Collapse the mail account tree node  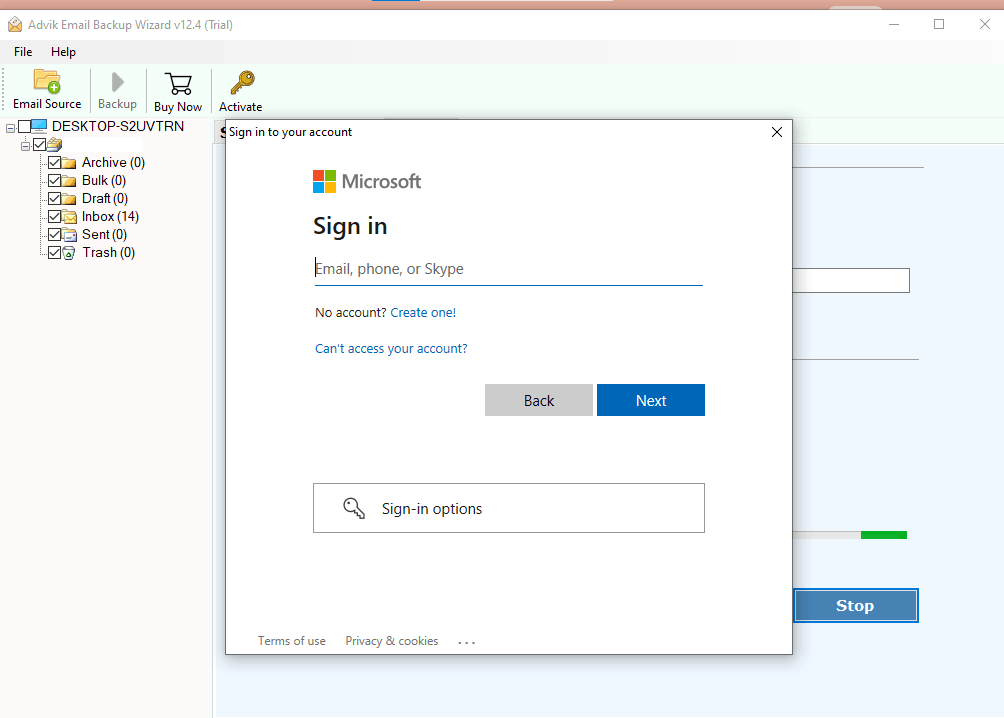[x=25, y=146]
